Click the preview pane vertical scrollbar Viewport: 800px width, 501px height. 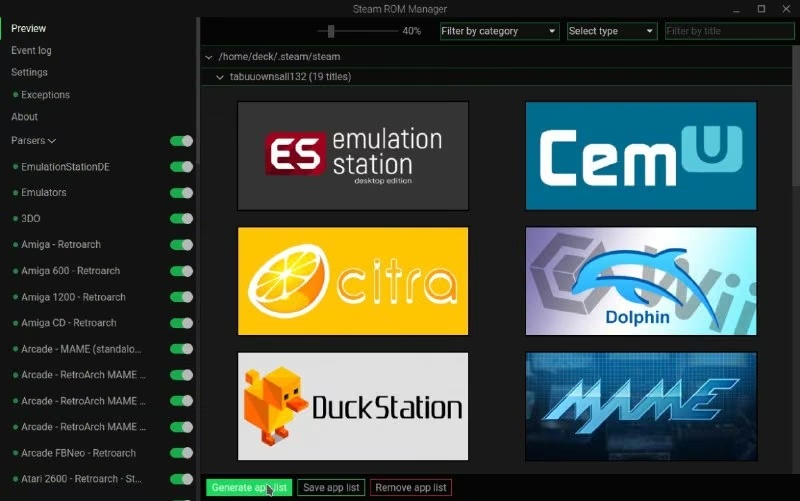[796, 117]
